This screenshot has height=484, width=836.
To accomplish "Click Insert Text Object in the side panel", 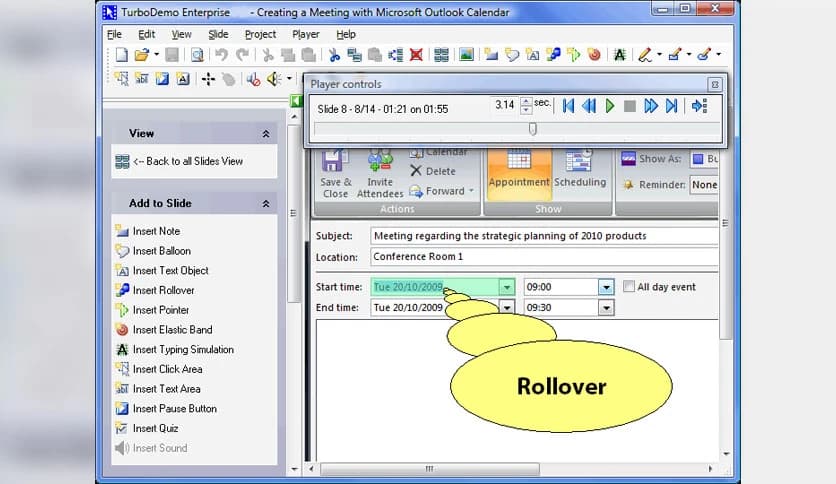I will (x=162, y=270).
